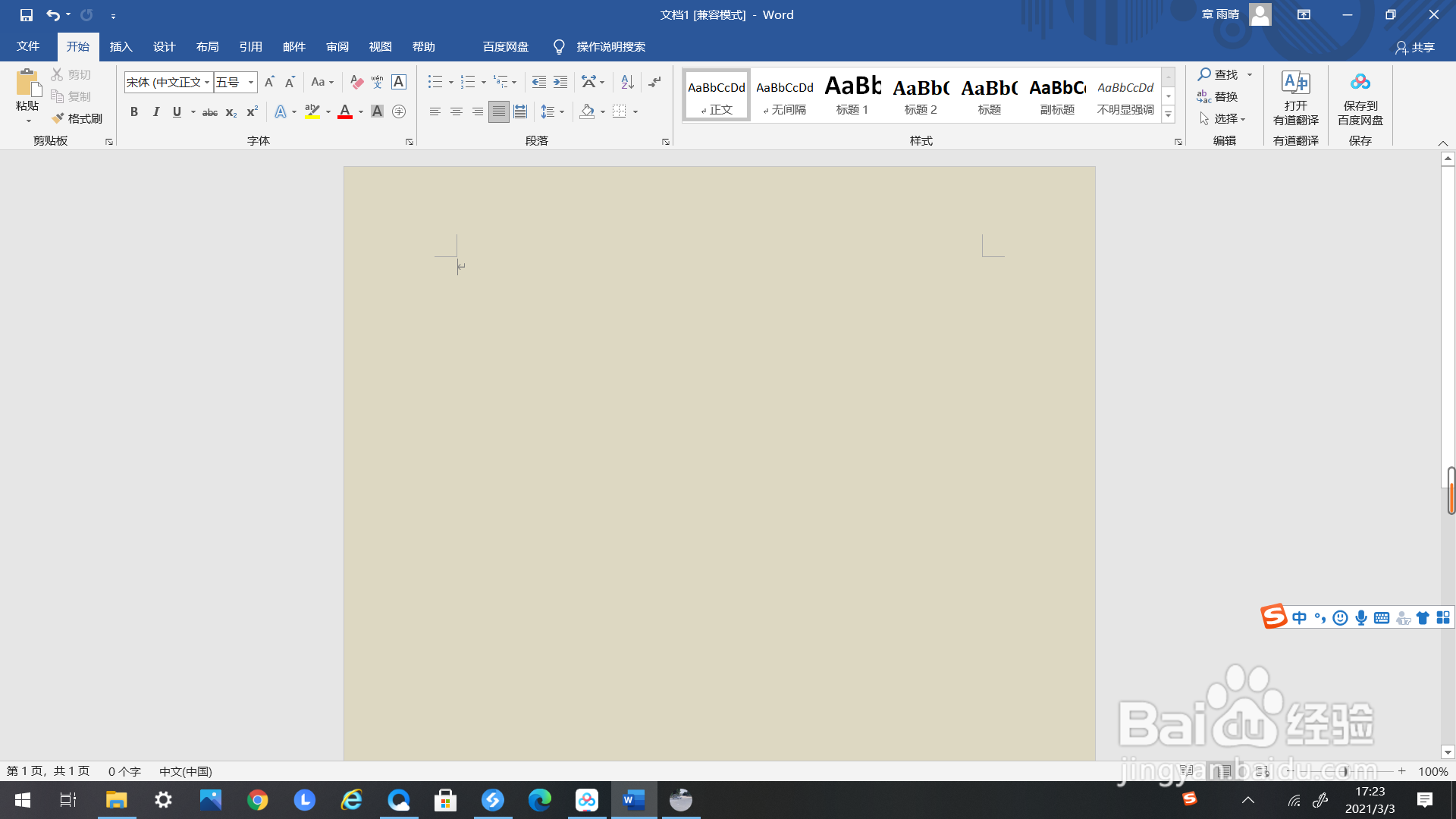Click the 共享 (Share) button
The width and height of the screenshot is (1456, 819).
(x=1415, y=47)
